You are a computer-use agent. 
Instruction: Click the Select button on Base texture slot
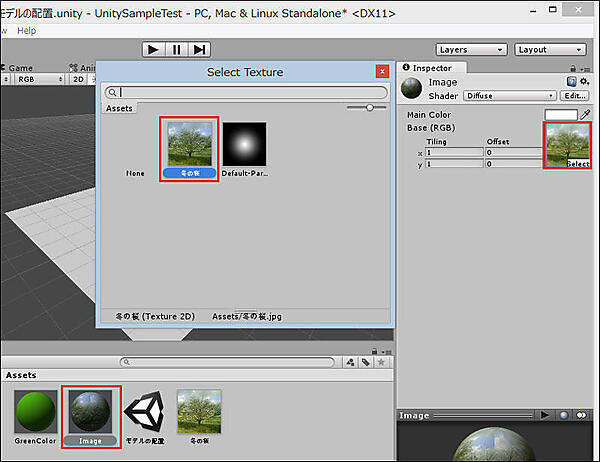tap(578, 163)
